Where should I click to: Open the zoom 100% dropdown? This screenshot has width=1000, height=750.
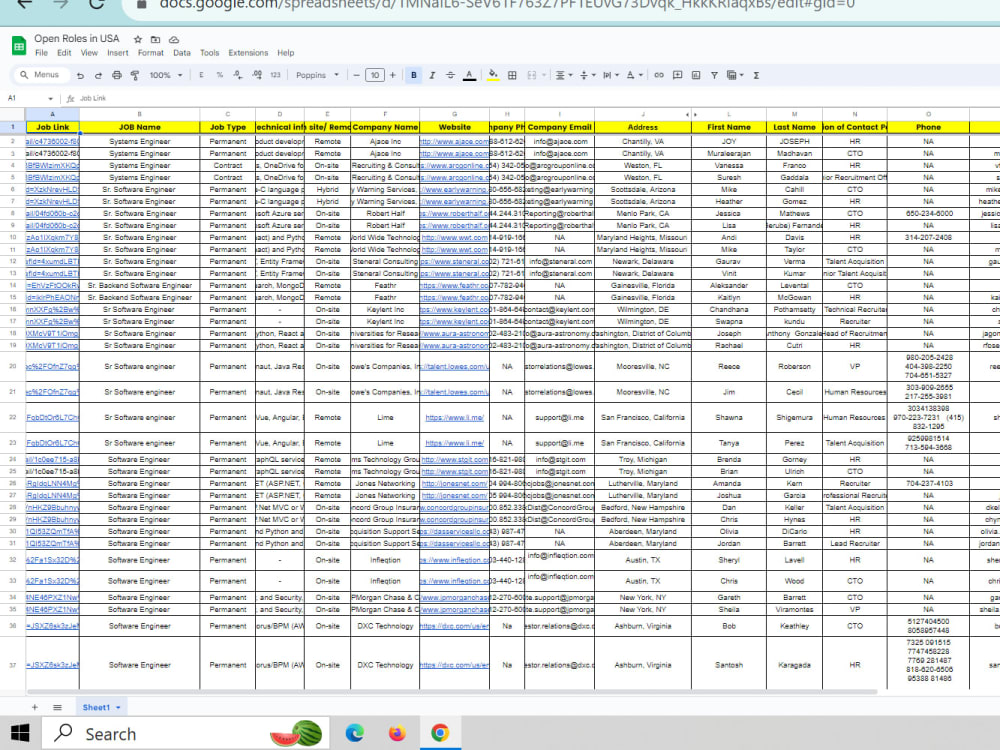[x=165, y=75]
